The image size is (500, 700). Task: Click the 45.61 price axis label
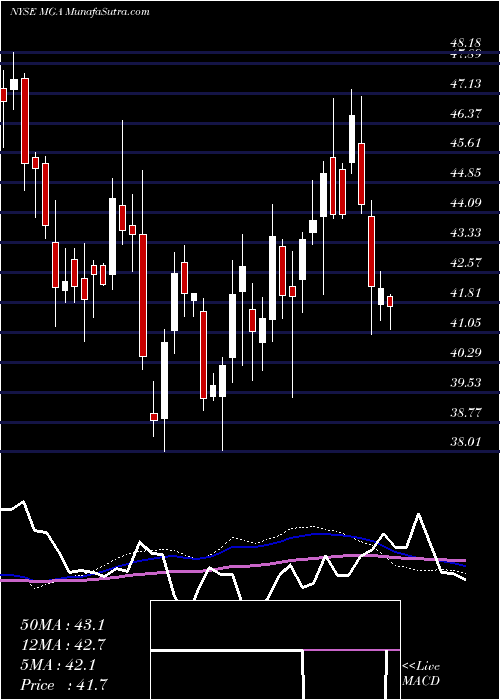[x=466, y=143]
